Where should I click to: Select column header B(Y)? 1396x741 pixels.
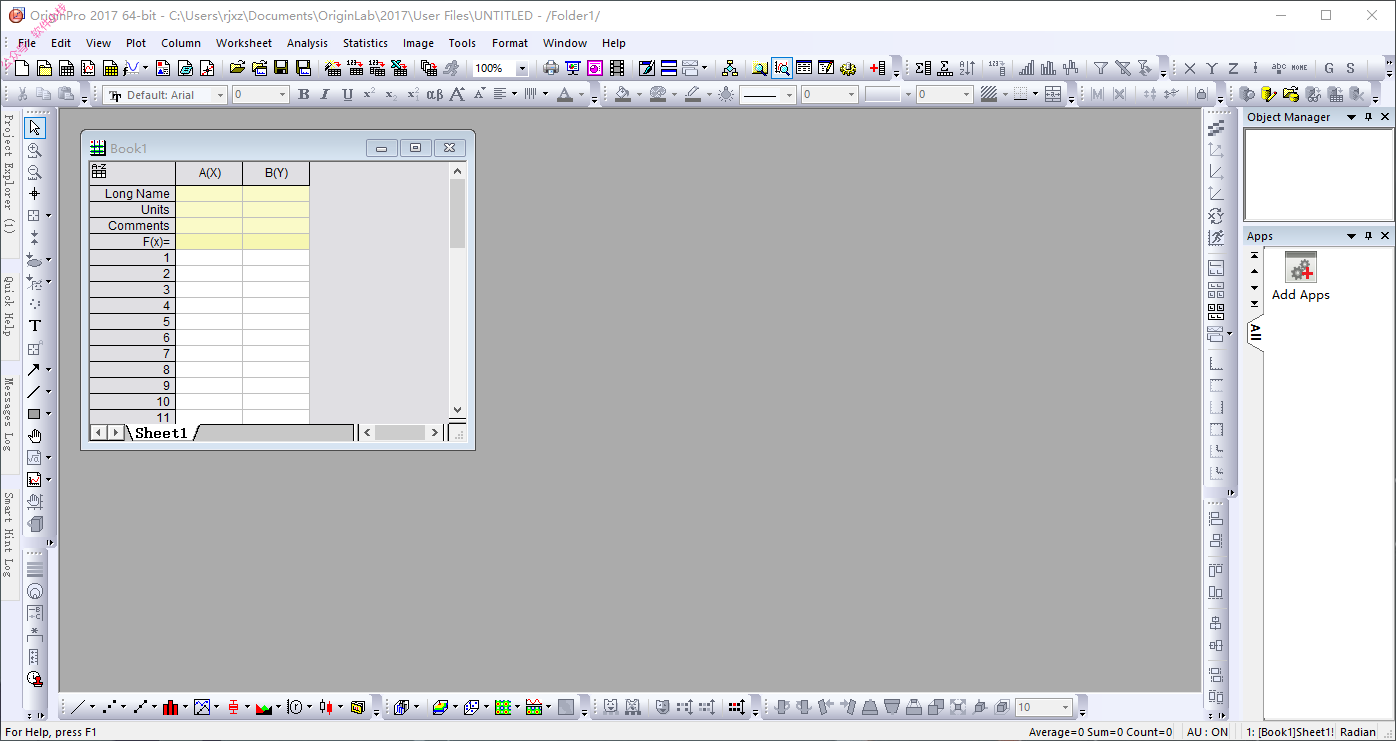pyautogui.click(x=276, y=173)
